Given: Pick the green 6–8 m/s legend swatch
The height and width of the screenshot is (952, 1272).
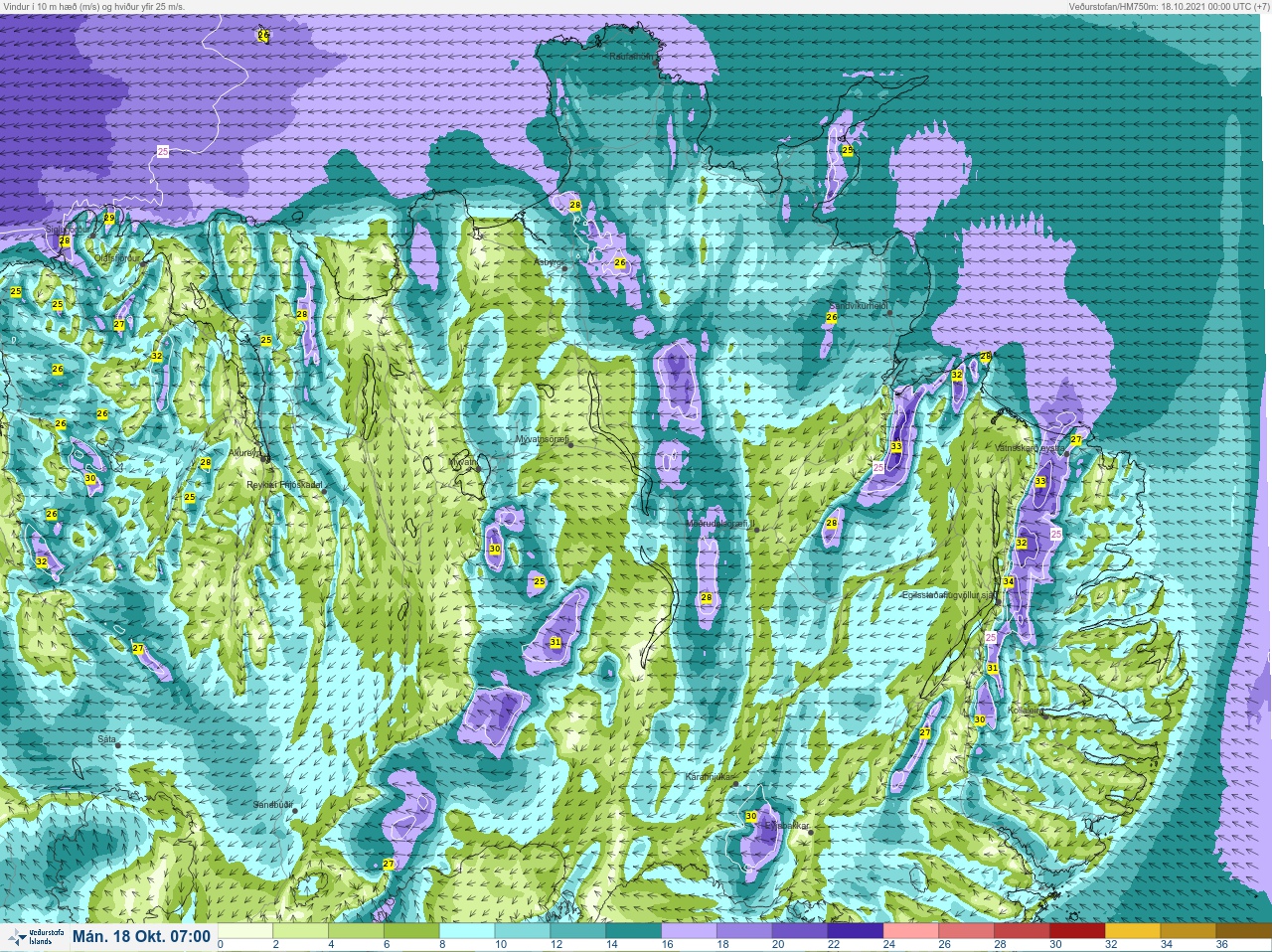Looking at the screenshot, I should [411, 931].
